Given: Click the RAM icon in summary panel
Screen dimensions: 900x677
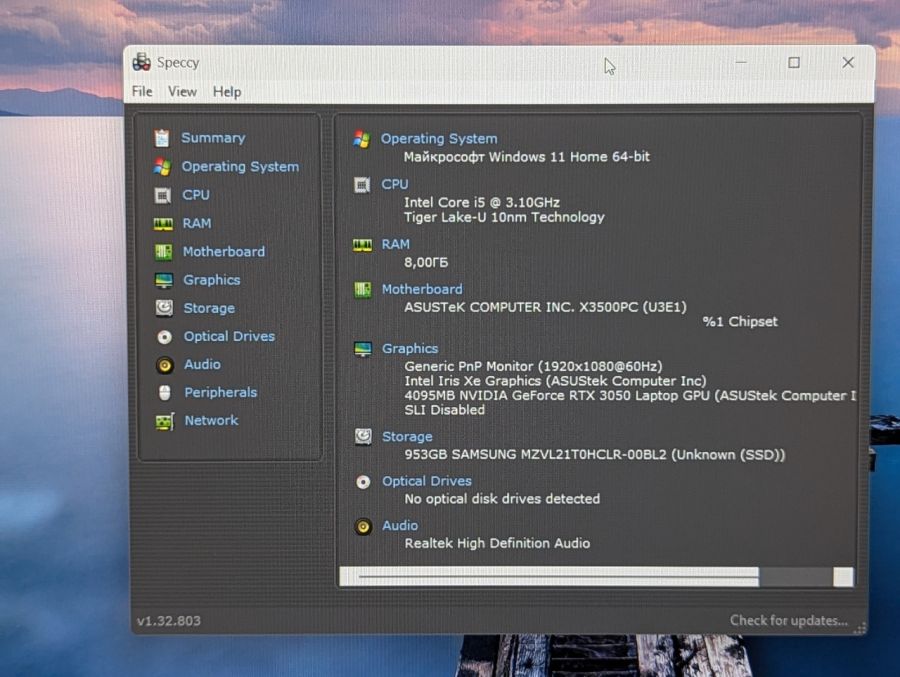Looking at the screenshot, I should pyautogui.click(x=362, y=246).
